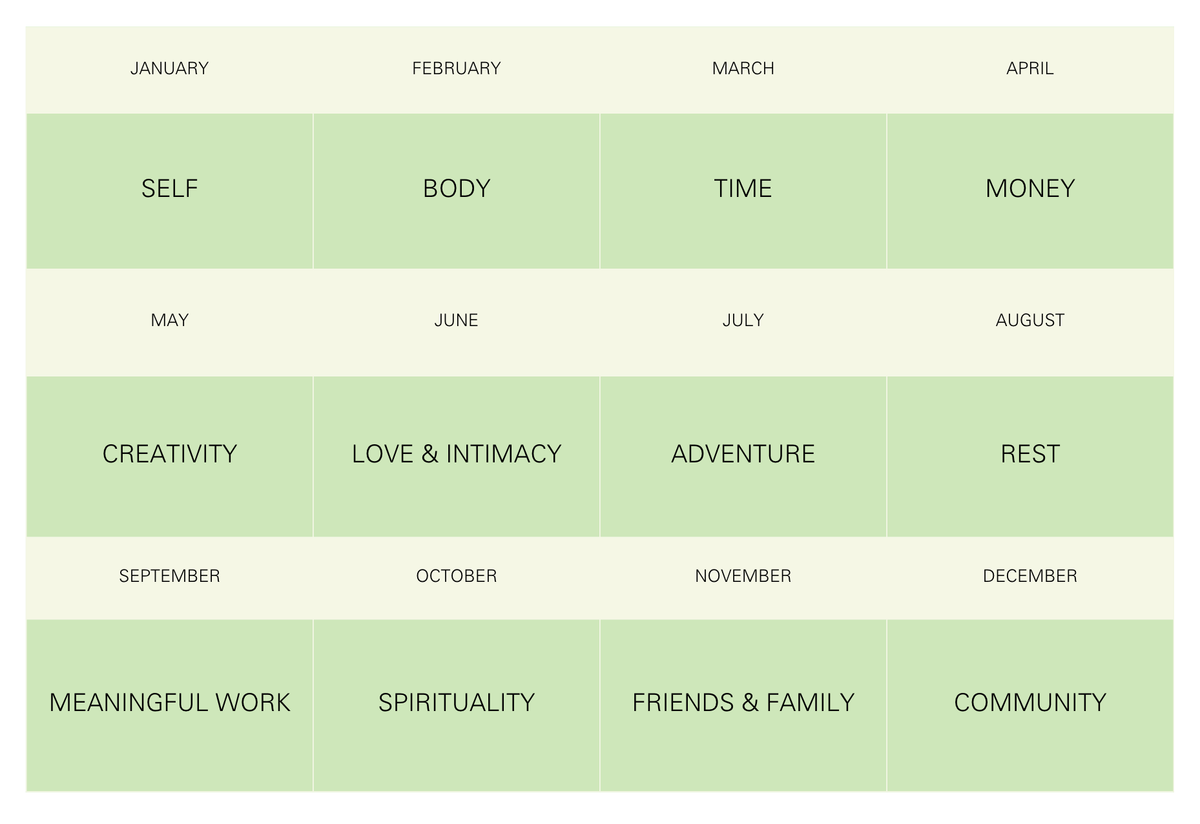This screenshot has width=1200, height=824.
Task: Select the JUNE month label
Action: click(x=456, y=321)
